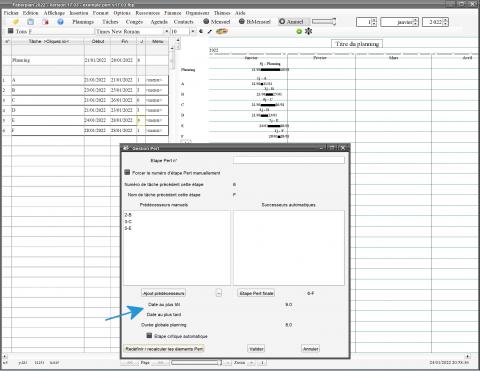This screenshot has height=371, width=480.
Task: Click the page slider in the bottom bar
Action: [197, 362]
